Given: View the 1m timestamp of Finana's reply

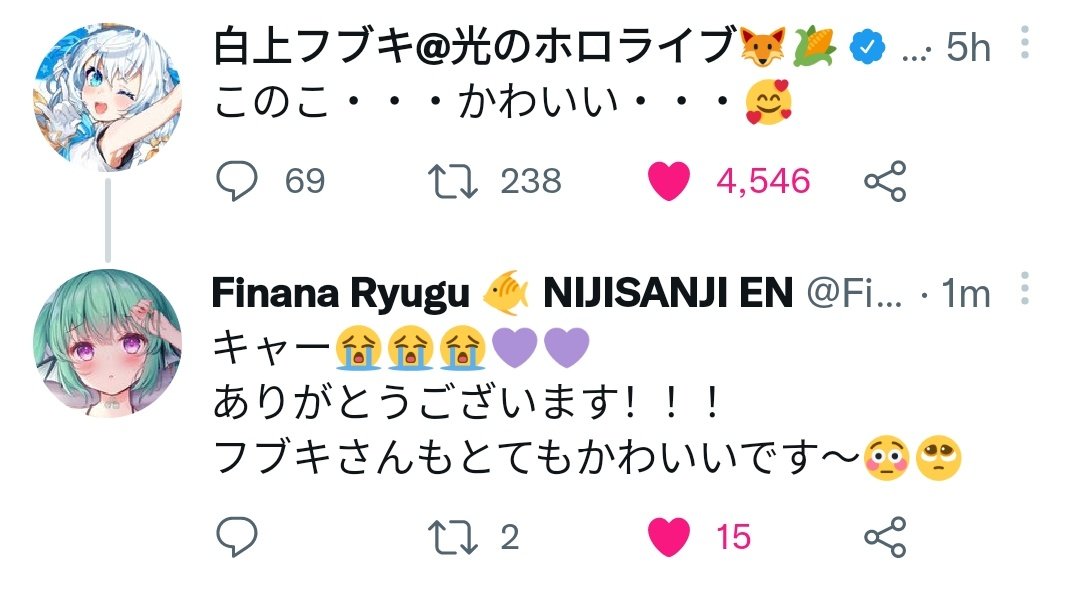Looking at the screenshot, I should (x=965, y=294).
